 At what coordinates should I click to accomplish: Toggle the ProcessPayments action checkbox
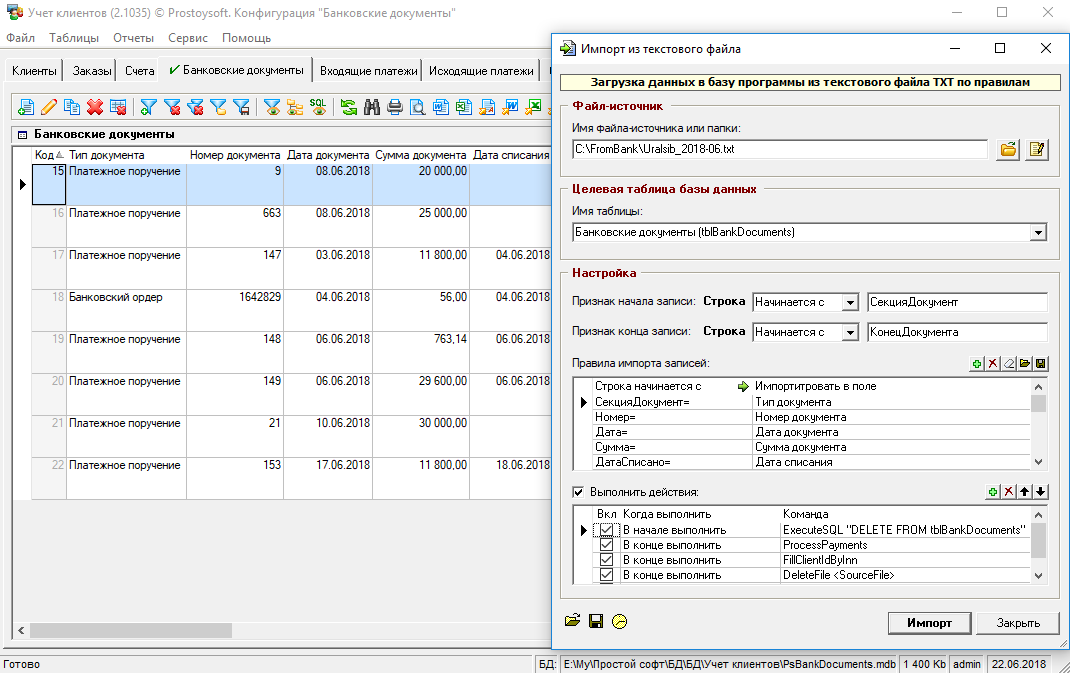tap(606, 545)
